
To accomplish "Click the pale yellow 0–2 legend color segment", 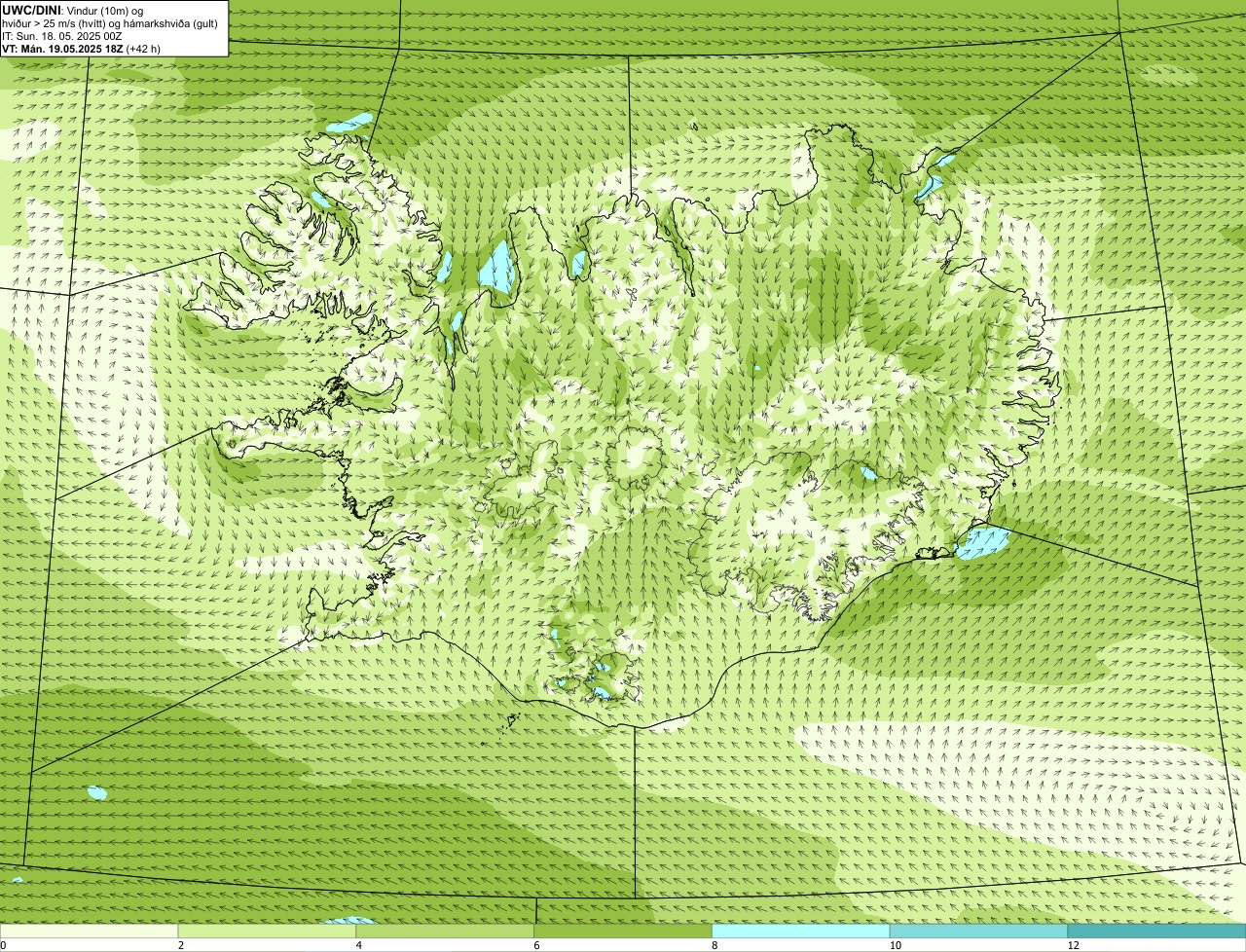I will click(x=90, y=932).
